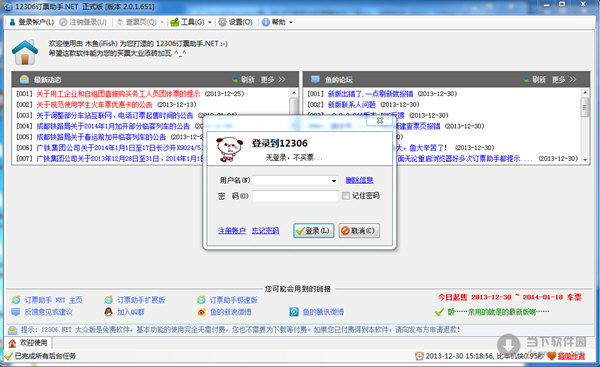
Task: Click the 捐助作者 link in status bar
Action: click(x=571, y=356)
